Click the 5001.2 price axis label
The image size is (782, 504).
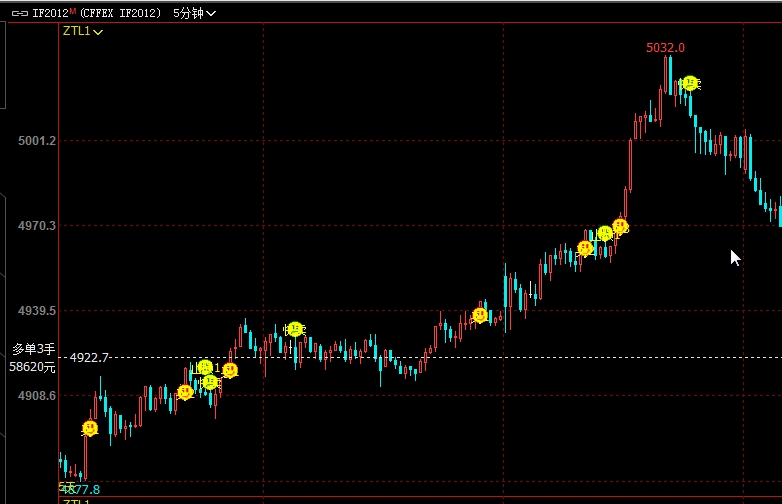(x=36, y=141)
